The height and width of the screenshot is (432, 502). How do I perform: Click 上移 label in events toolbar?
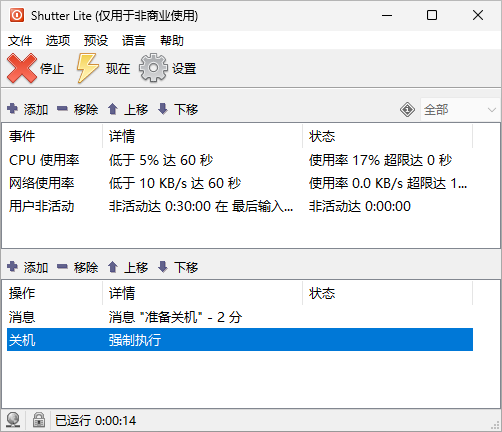coord(136,109)
